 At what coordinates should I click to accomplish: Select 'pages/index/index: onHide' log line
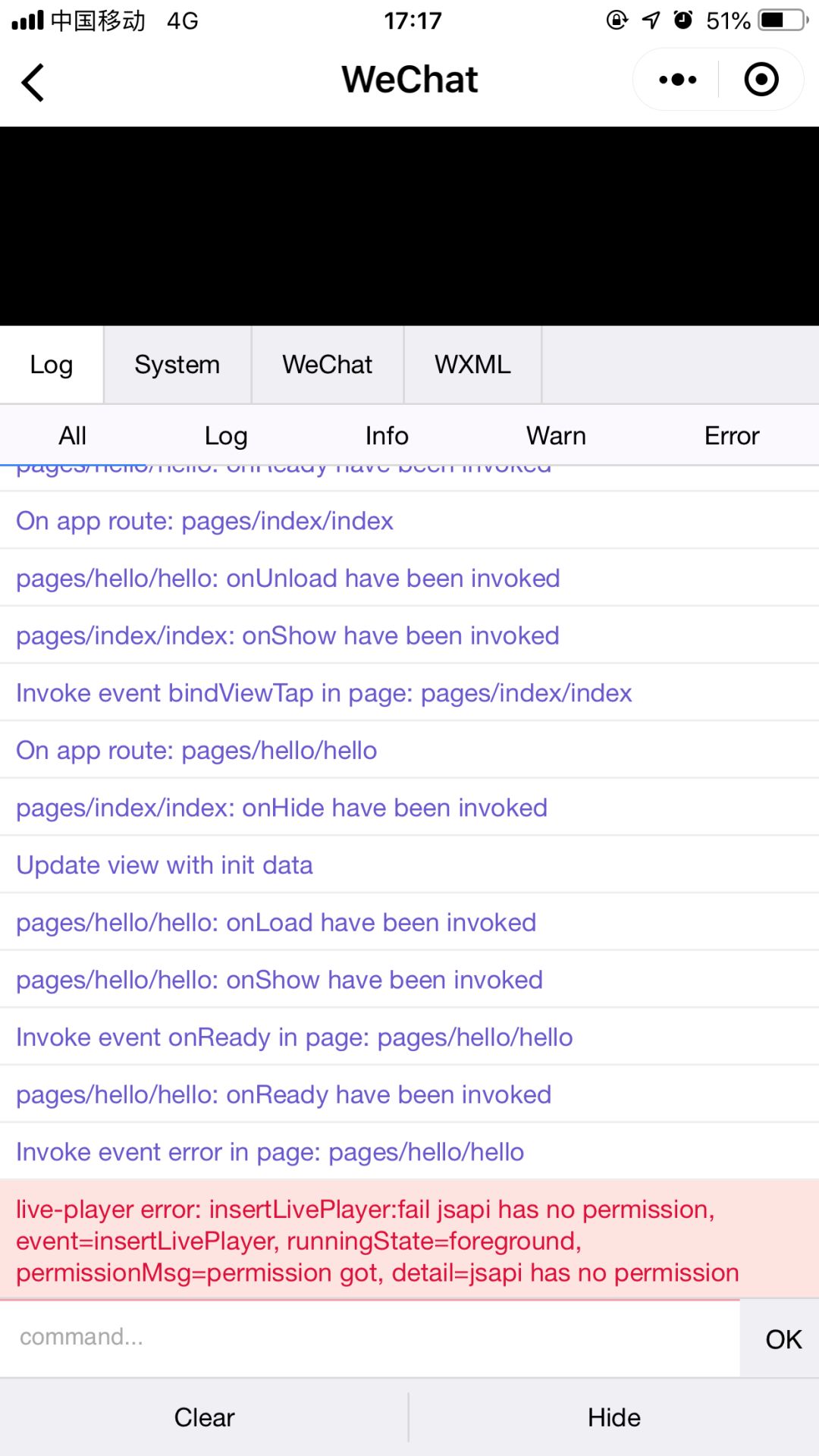click(409, 808)
